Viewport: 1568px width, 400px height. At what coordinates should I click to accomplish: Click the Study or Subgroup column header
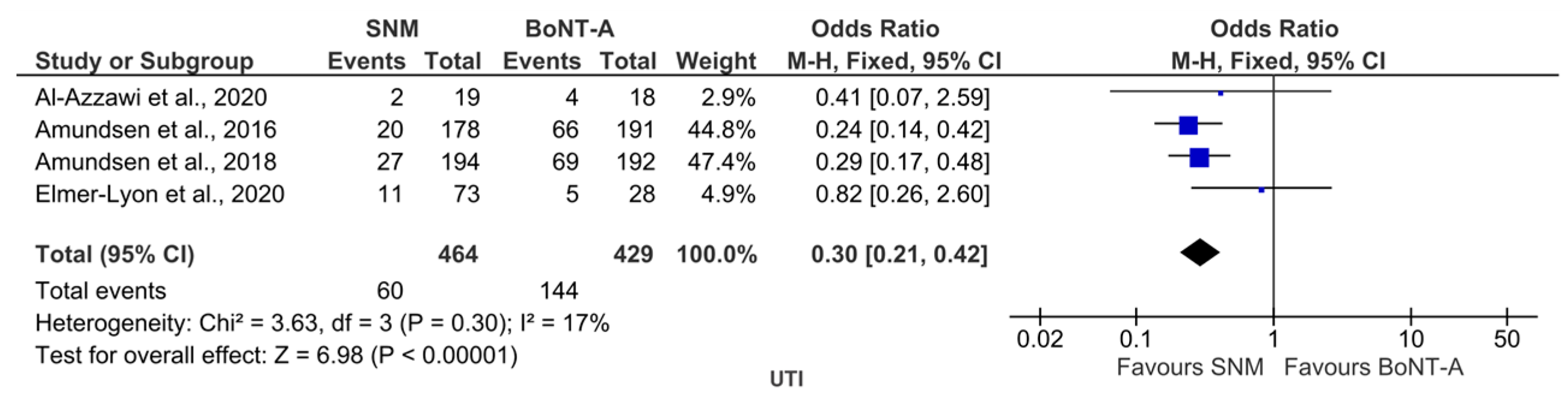(144, 61)
